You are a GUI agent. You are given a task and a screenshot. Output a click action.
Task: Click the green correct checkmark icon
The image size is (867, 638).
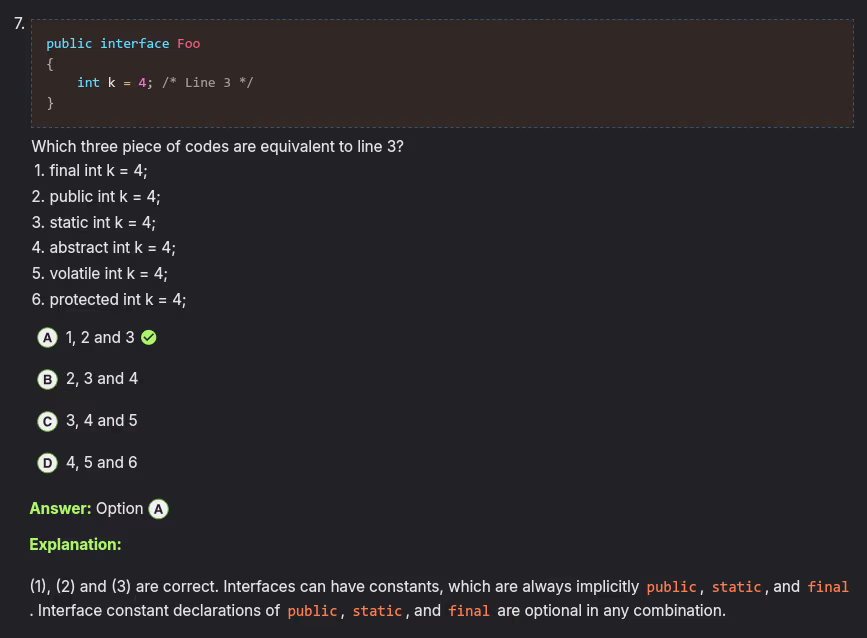pos(149,338)
